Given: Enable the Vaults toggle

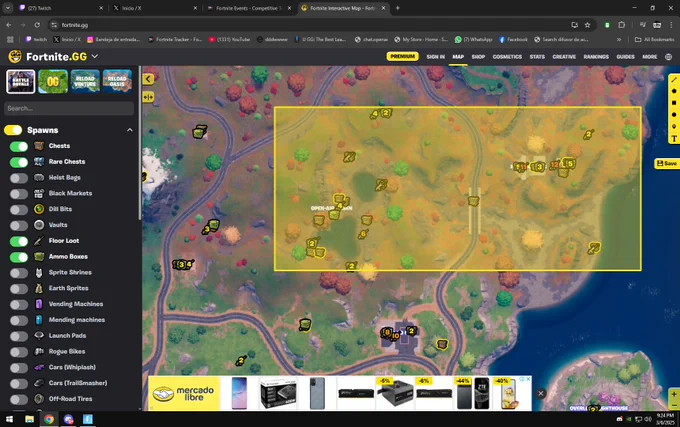Looking at the screenshot, I should click(19, 225).
